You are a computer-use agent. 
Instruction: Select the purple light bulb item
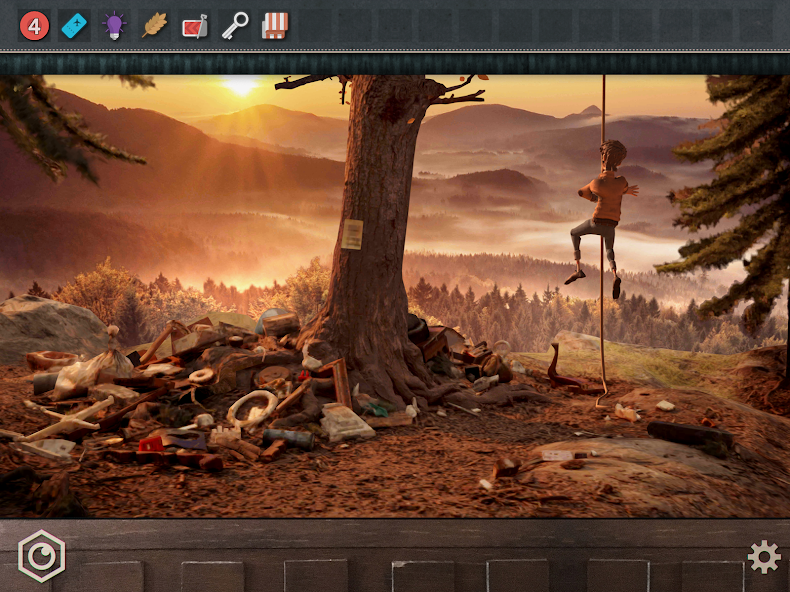(115, 26)
